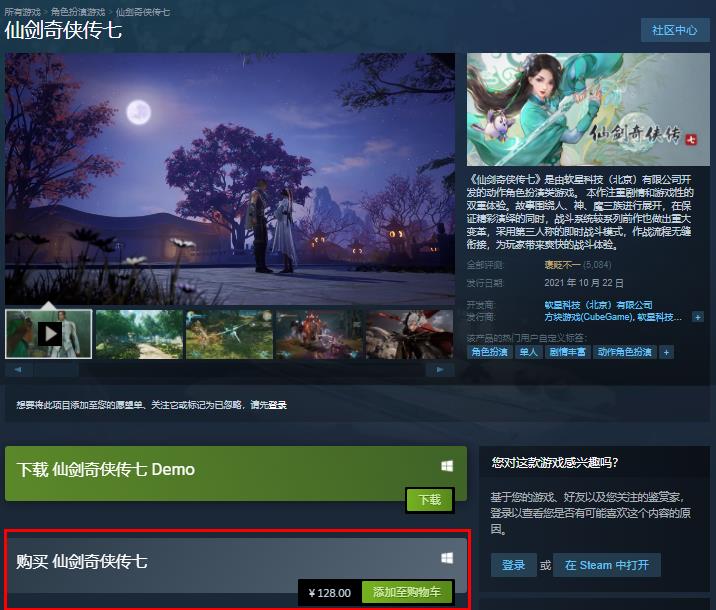716x610 pixels.
Task: Click Windows icon in demo download box
Action: coord(447,466)
